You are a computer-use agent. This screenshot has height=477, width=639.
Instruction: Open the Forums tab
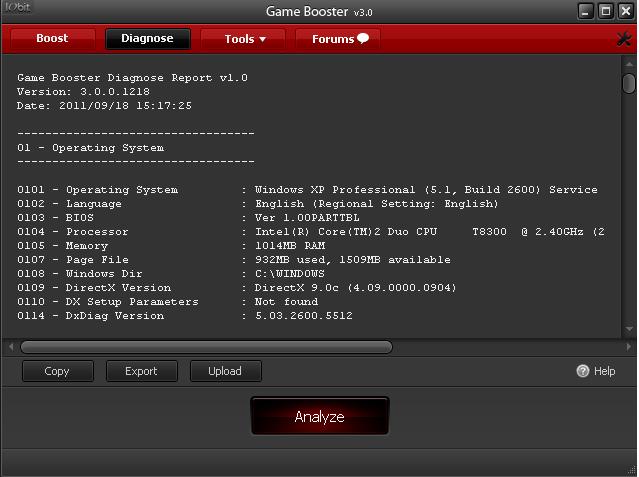(340, 39)
